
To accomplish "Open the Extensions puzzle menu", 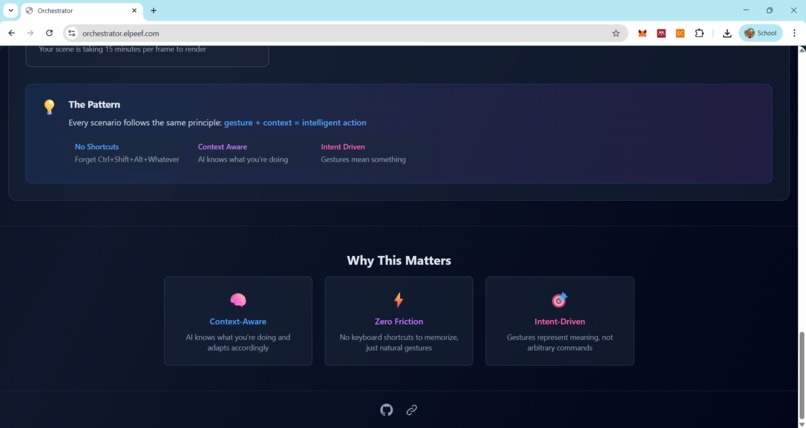I will pyautogui.click(x=699, y=33).
